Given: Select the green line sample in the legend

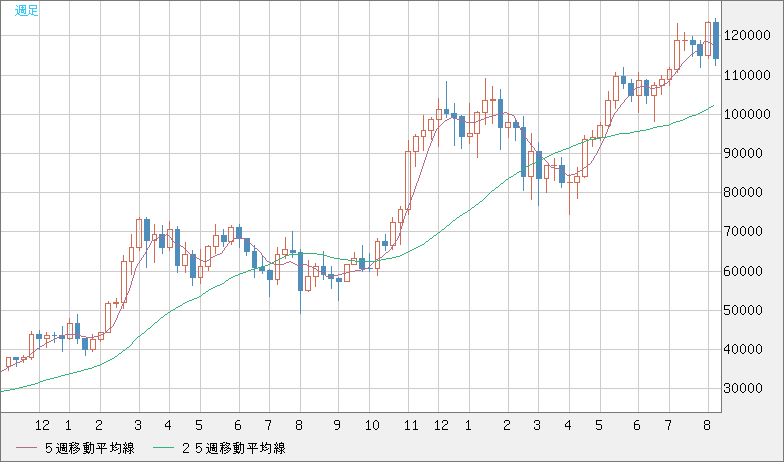Looking at the screenshot, I should (x=163, y=448).
